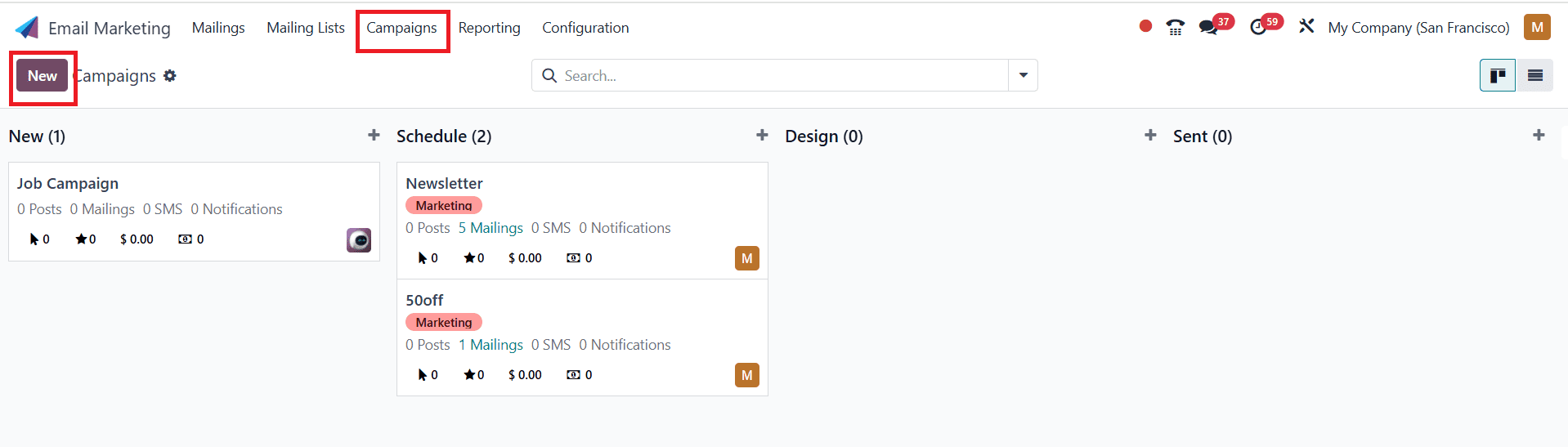Open the Mailings menu

click(x=218, y=28)
